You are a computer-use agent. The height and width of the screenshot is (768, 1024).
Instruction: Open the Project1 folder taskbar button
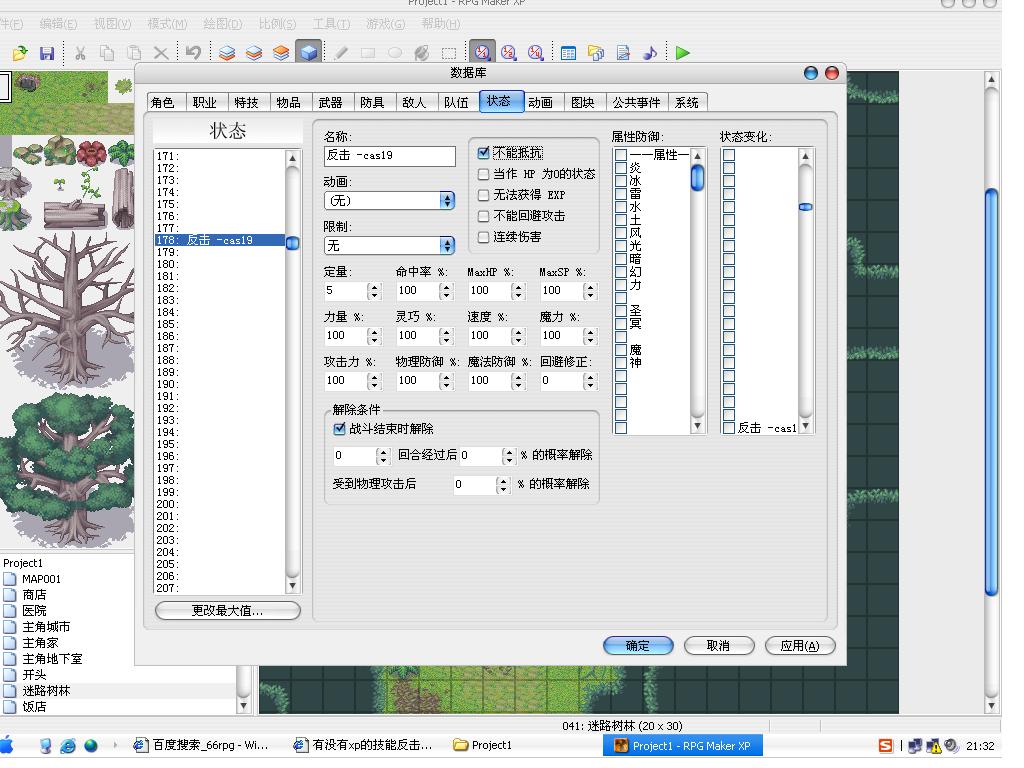click(483, 745)
